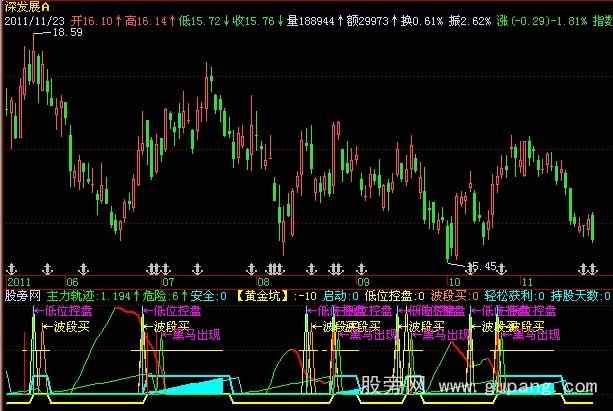The image size is (613, 411).
Task: Click the 18.59 high price label
Action: tap(66, 34)
